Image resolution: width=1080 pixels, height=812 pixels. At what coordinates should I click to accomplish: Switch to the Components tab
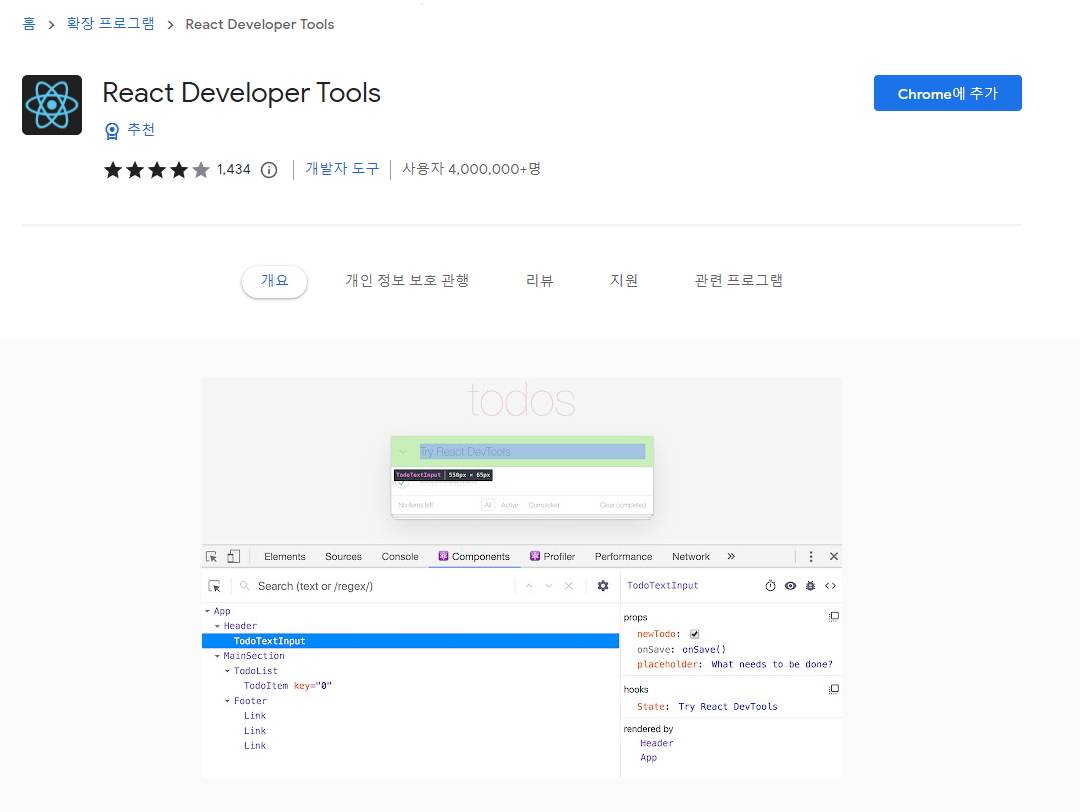pyautogui.click(x=475, y=556)
